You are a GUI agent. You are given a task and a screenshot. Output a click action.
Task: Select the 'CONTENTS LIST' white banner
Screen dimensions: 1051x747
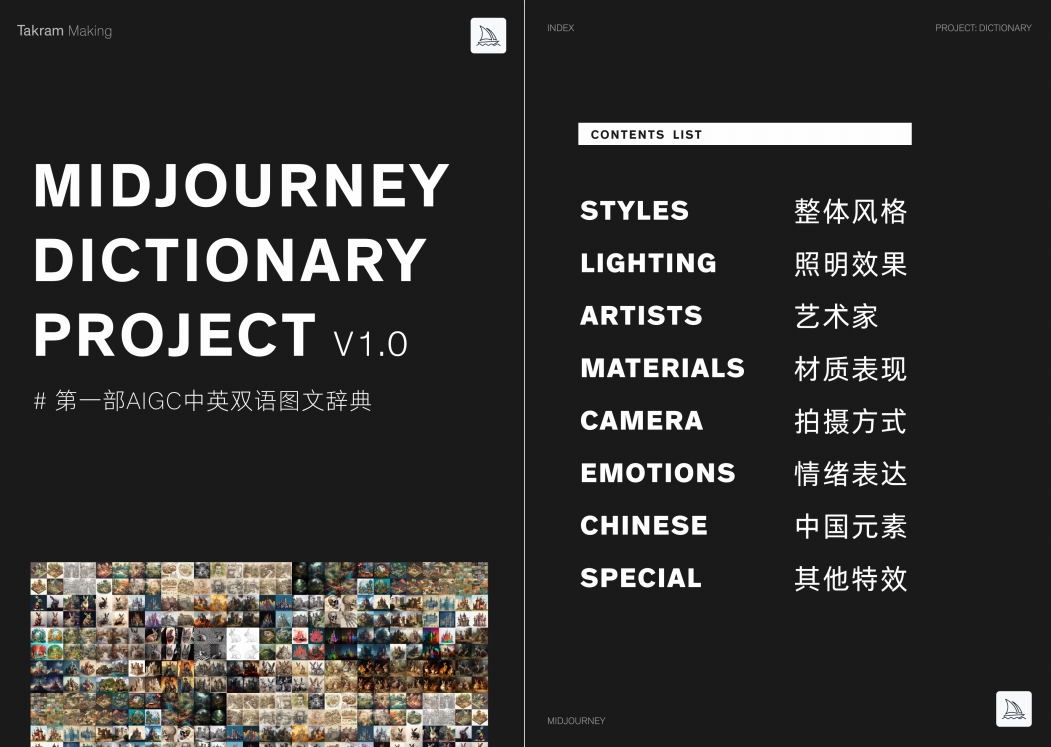tap(745, 134)
